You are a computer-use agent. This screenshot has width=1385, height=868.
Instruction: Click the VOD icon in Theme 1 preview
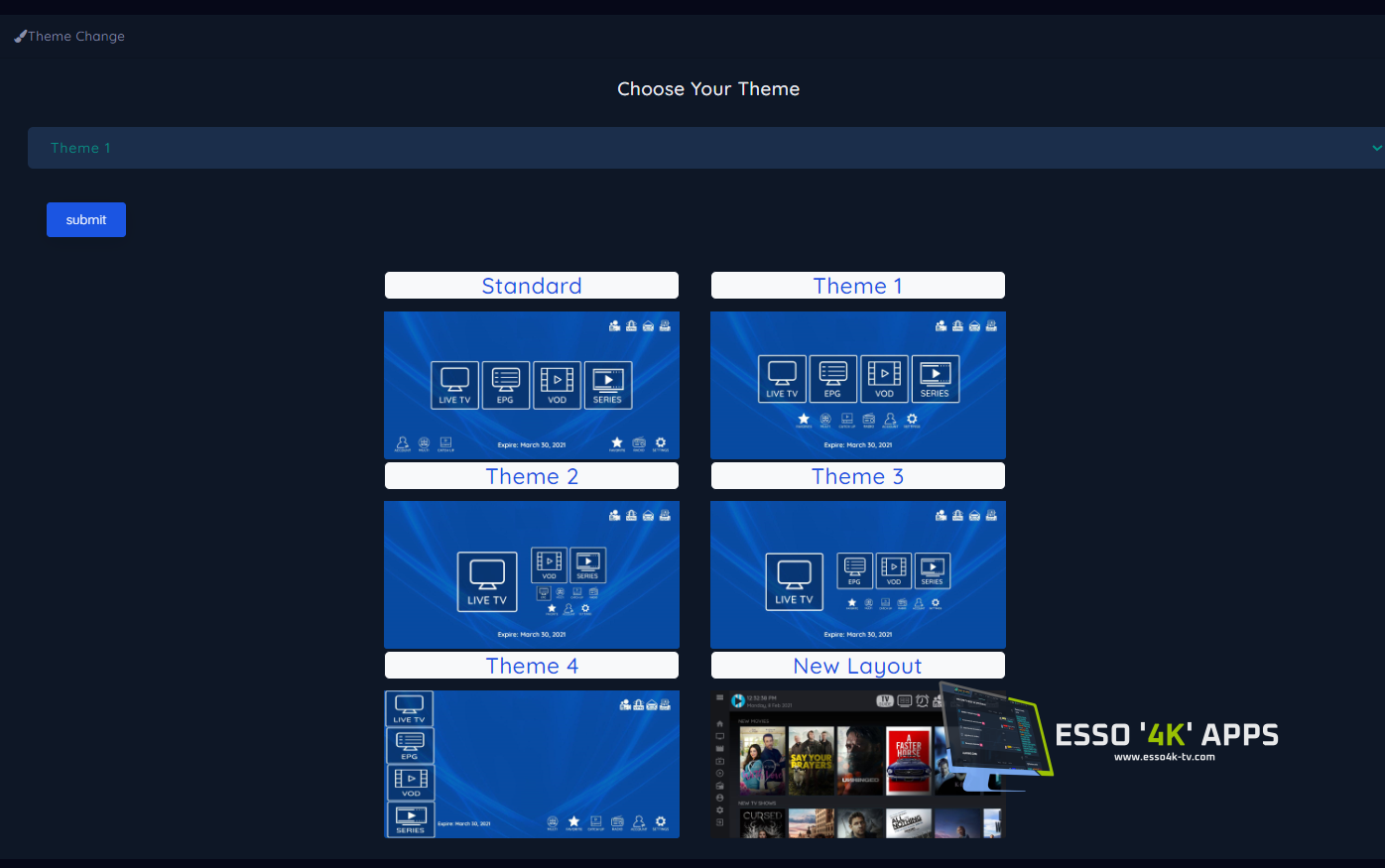[884, 379]
